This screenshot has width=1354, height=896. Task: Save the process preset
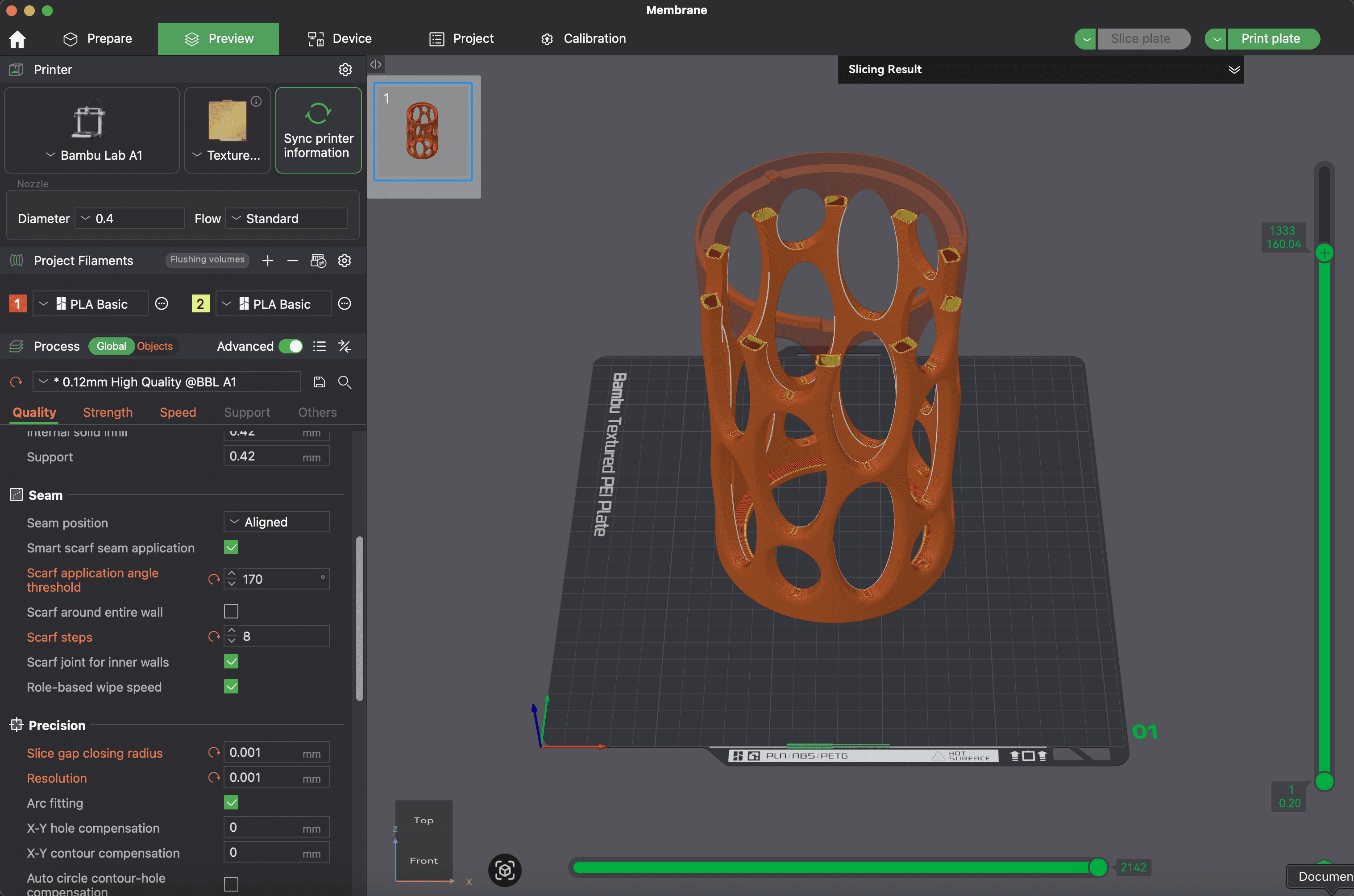(x=320, y=382)
